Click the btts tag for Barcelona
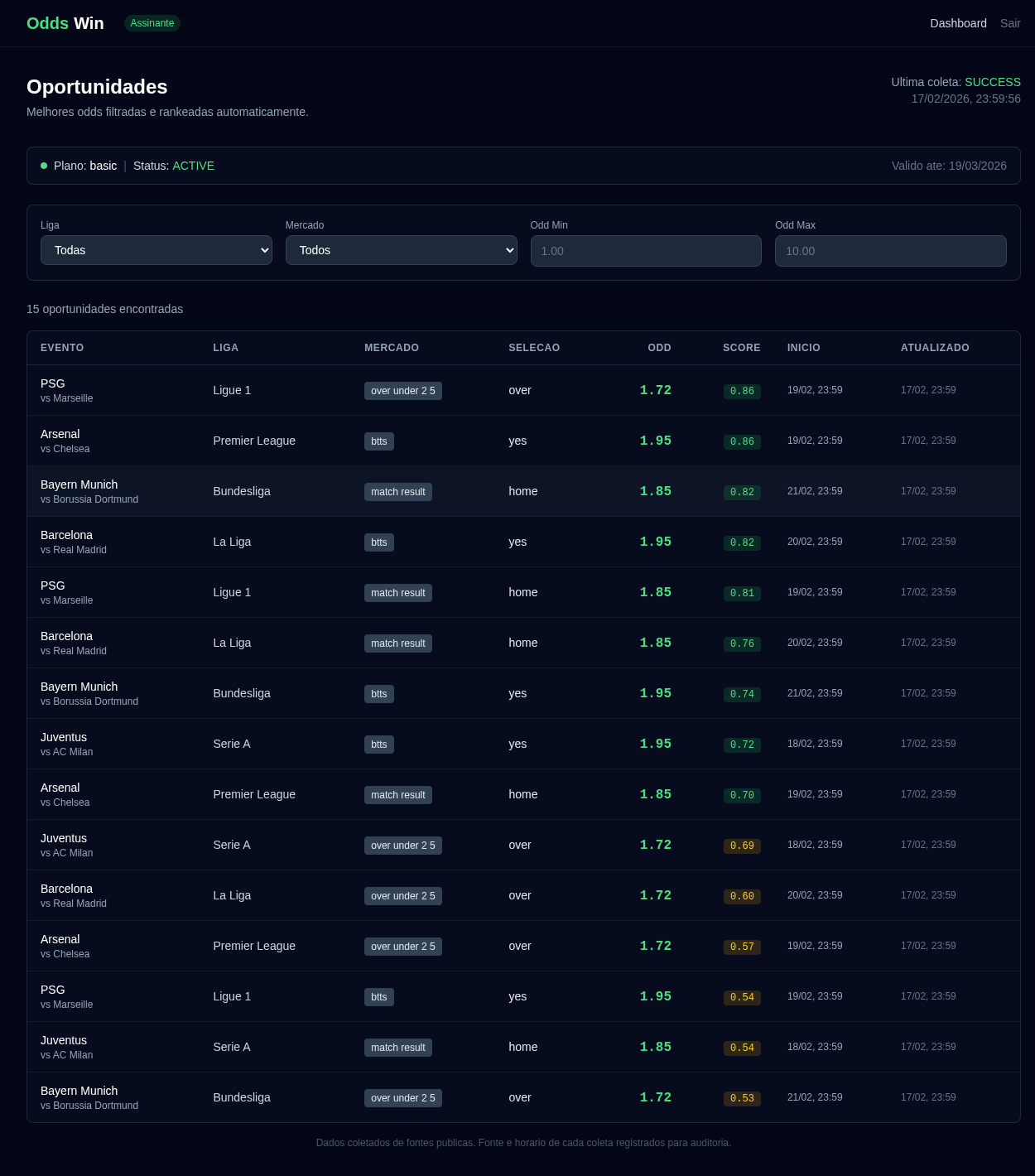Screen dimensions: 1035x1176 378,542
